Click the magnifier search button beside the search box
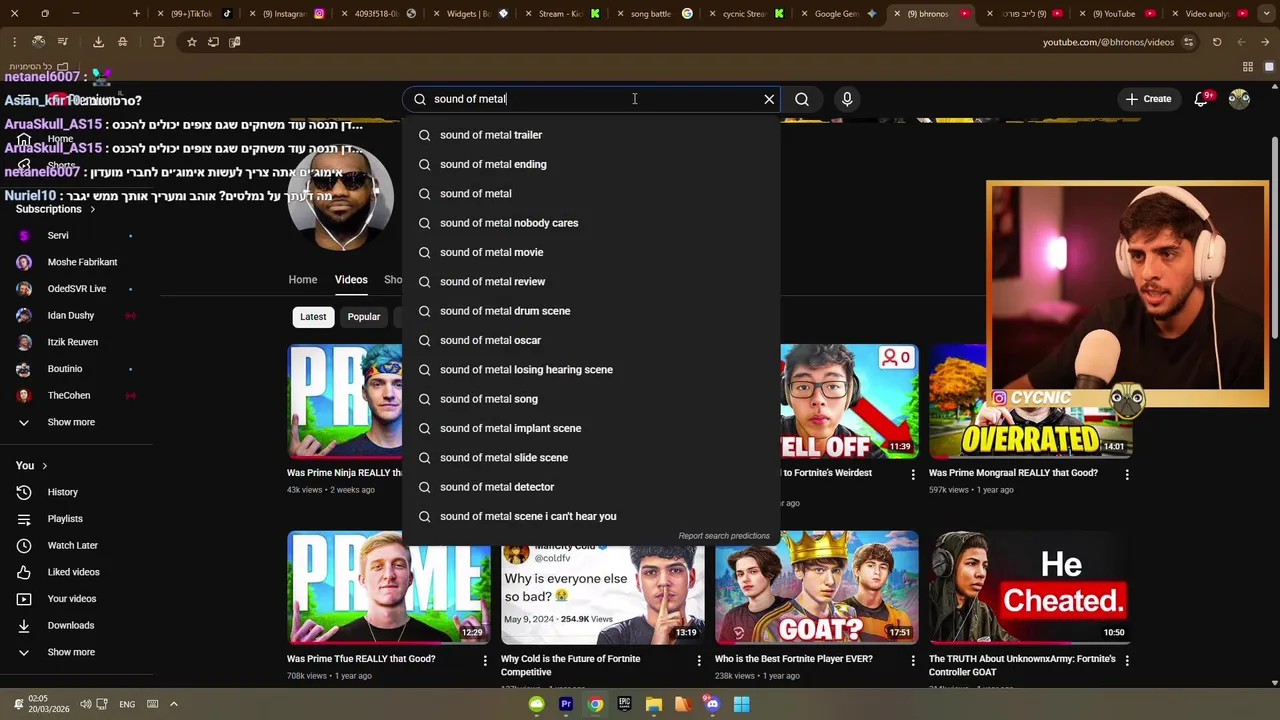Screen dimensions: 1280x720 pyautogui.click(x=802, y=99)
